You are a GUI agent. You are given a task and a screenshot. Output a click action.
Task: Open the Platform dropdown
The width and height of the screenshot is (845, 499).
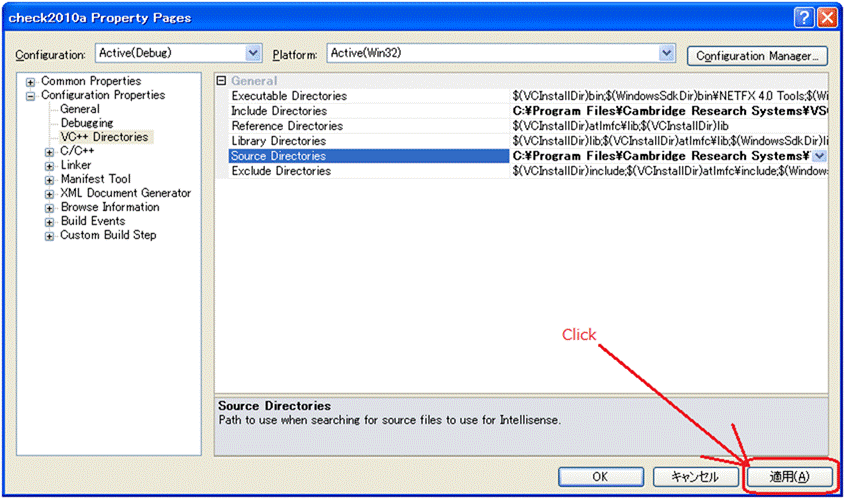tap(667, 53)
